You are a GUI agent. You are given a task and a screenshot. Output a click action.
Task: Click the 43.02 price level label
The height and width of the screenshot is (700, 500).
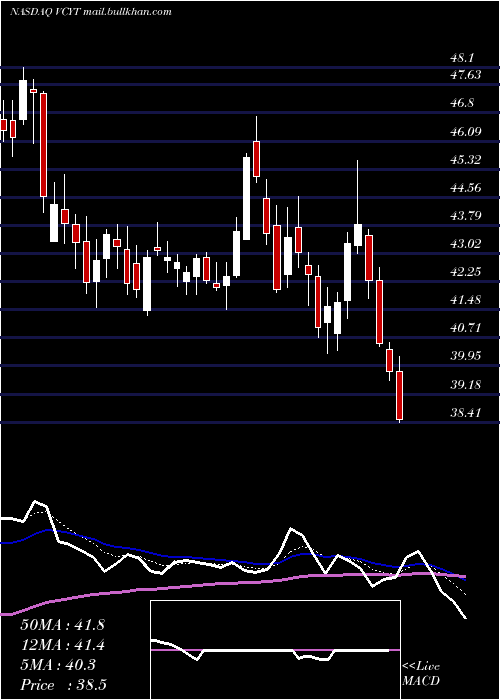pos(465,244)
